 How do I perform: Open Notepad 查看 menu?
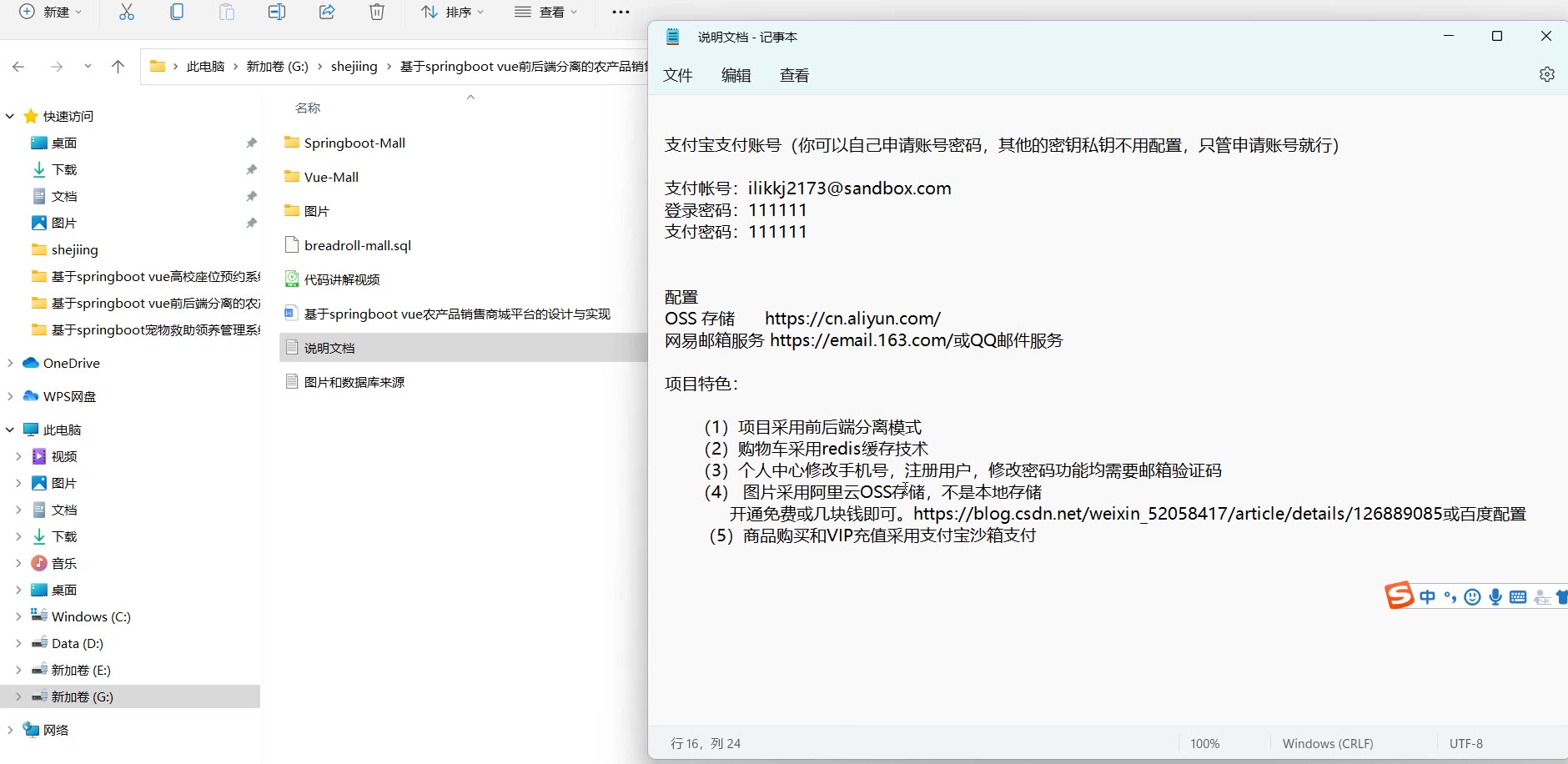tap(795, 75)
